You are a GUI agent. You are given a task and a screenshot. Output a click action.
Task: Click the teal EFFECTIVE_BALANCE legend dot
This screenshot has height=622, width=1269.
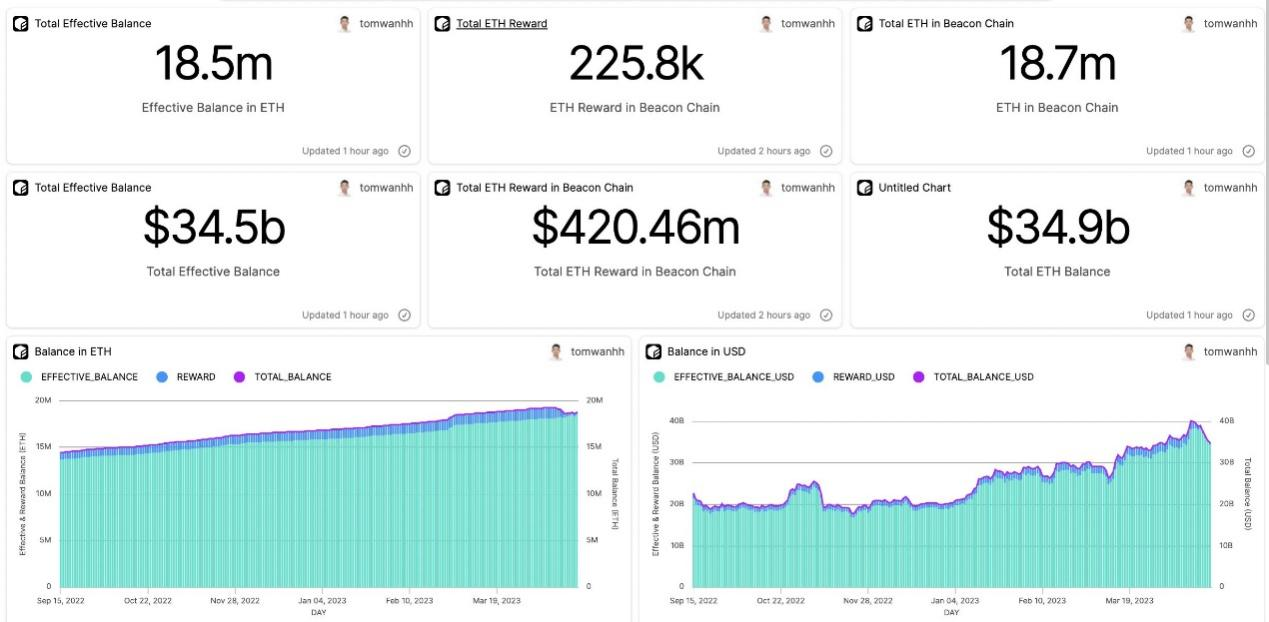pyautogui.click(x=26, y=377)
